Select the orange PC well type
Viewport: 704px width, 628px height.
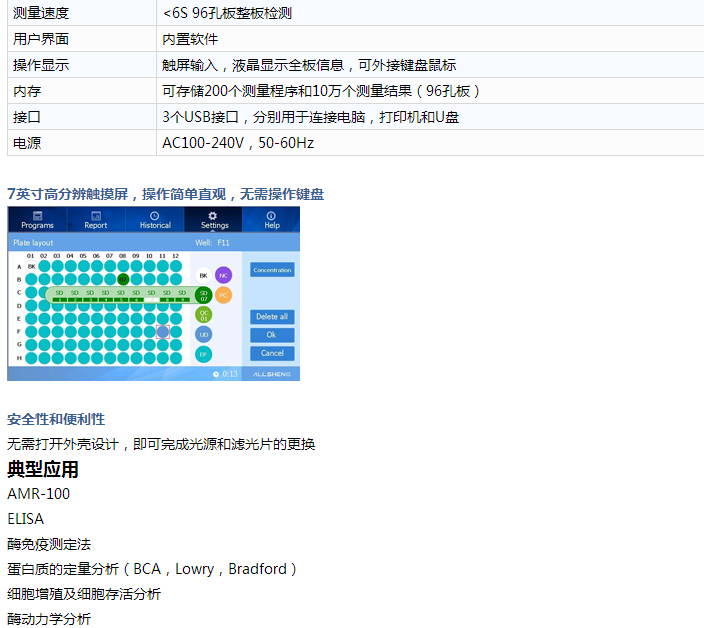click(223, 295)
